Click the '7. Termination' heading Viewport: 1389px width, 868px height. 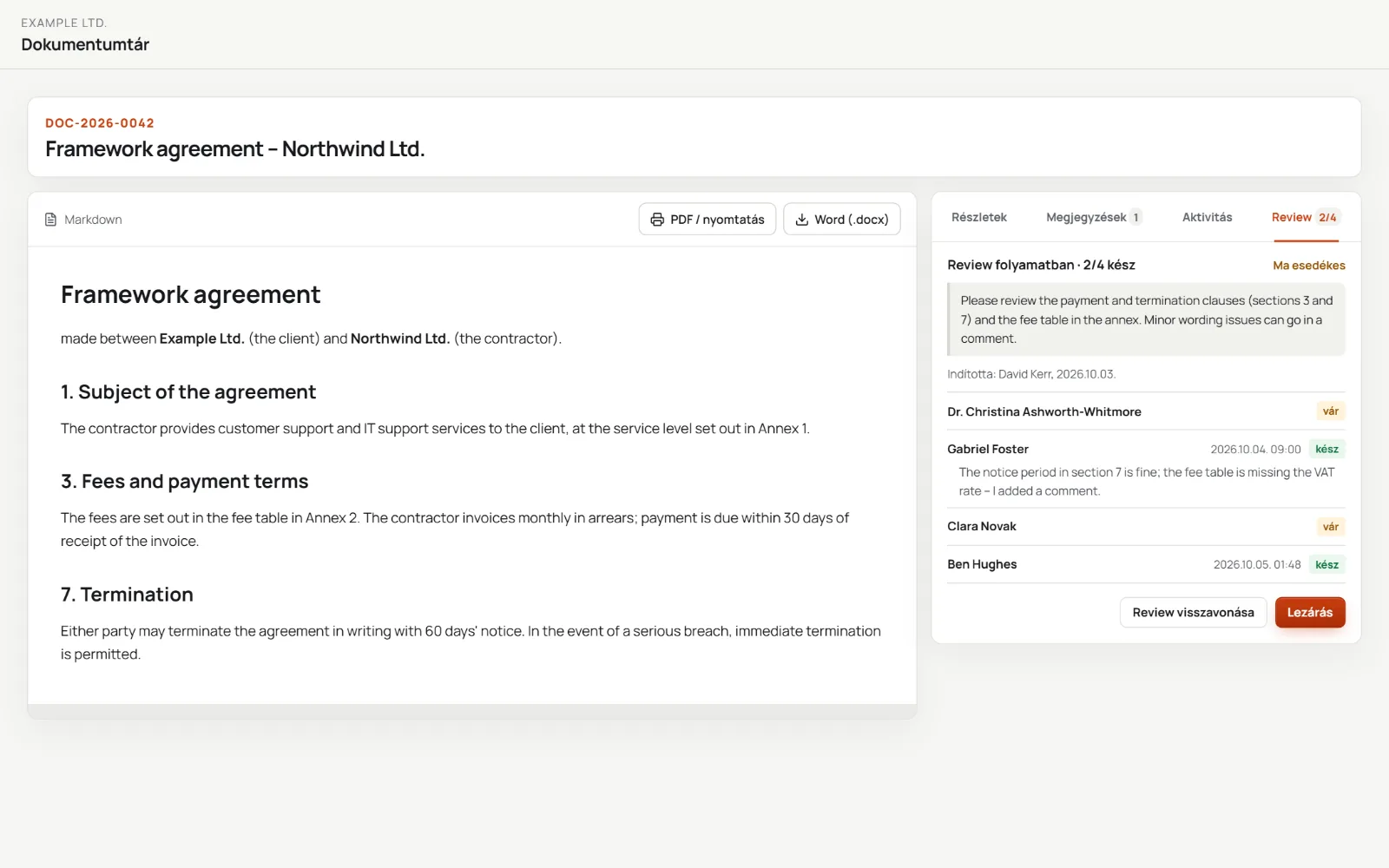[x=127, y=595]
